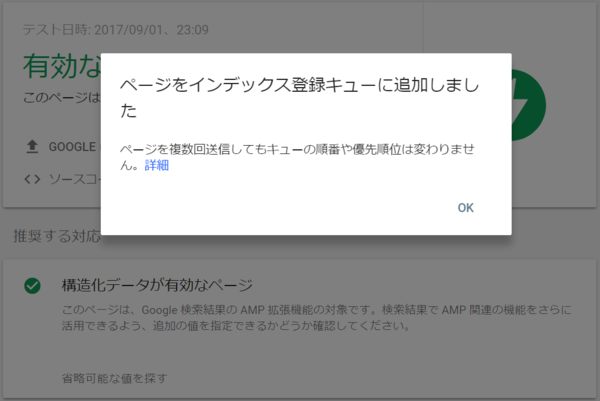Click the dialog message about キューの順番や優先順位

(x=297, y=157)
